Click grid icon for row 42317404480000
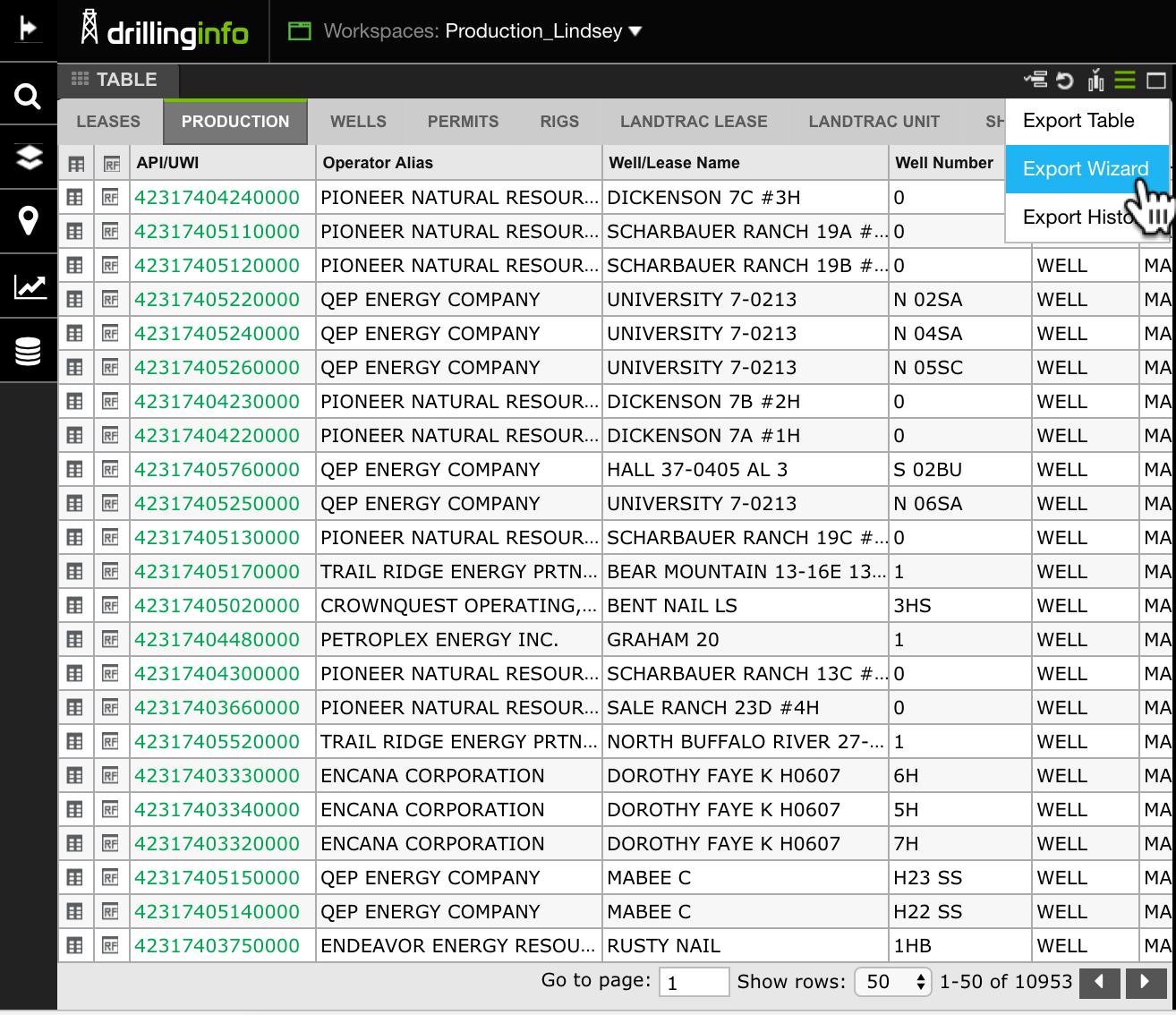The height and width of the screenshot is (1015, 1176). tap(75, 639)
